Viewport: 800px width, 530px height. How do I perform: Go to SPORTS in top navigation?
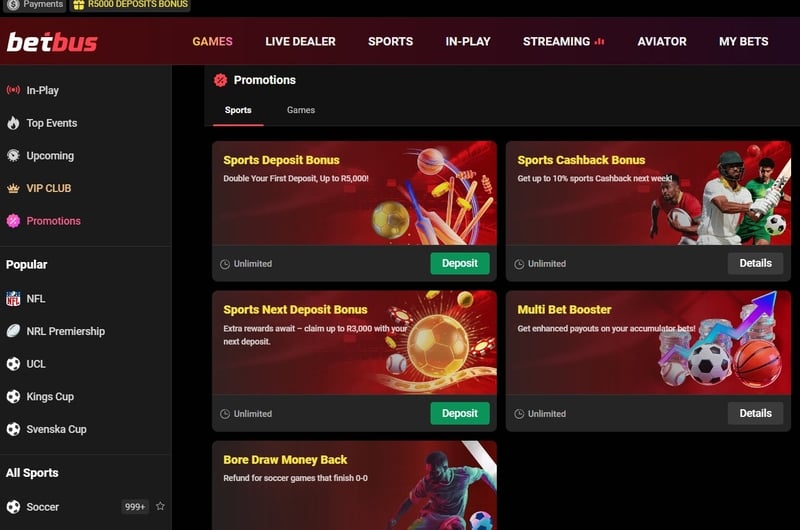click(x=390, y=41)
